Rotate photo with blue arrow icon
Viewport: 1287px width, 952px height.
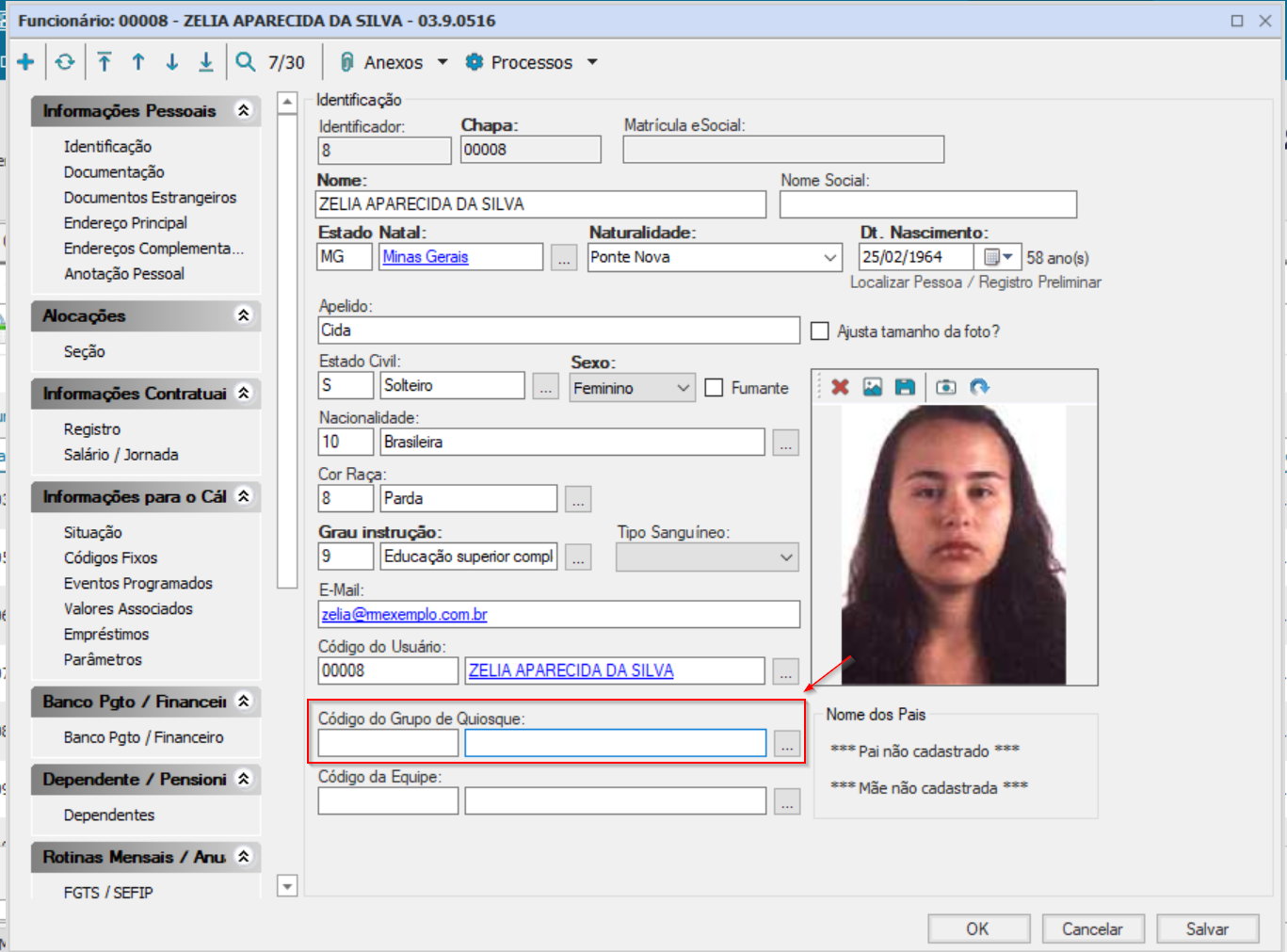click(x=979, y=387)
